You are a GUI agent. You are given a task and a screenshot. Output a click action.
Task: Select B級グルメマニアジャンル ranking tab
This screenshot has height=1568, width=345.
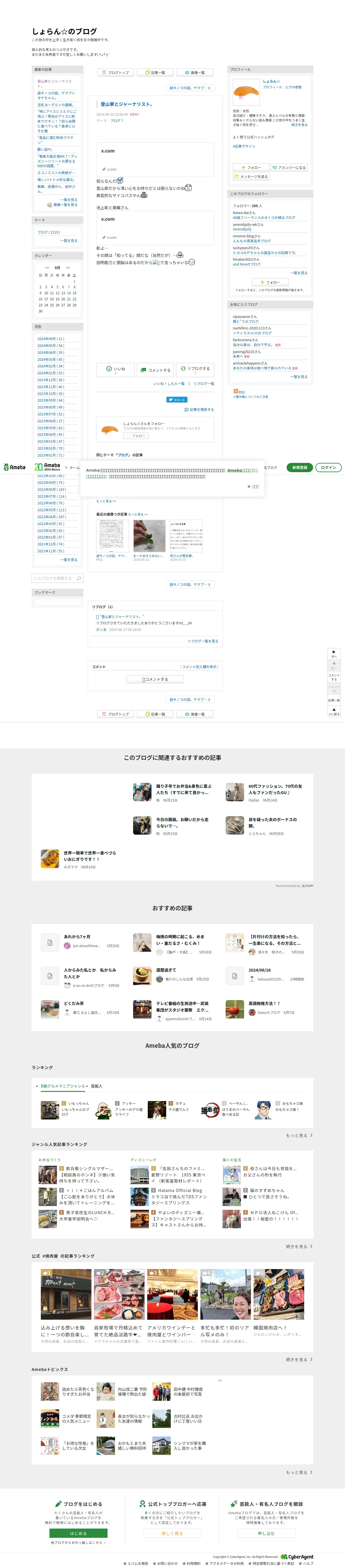coord(63,1086)
